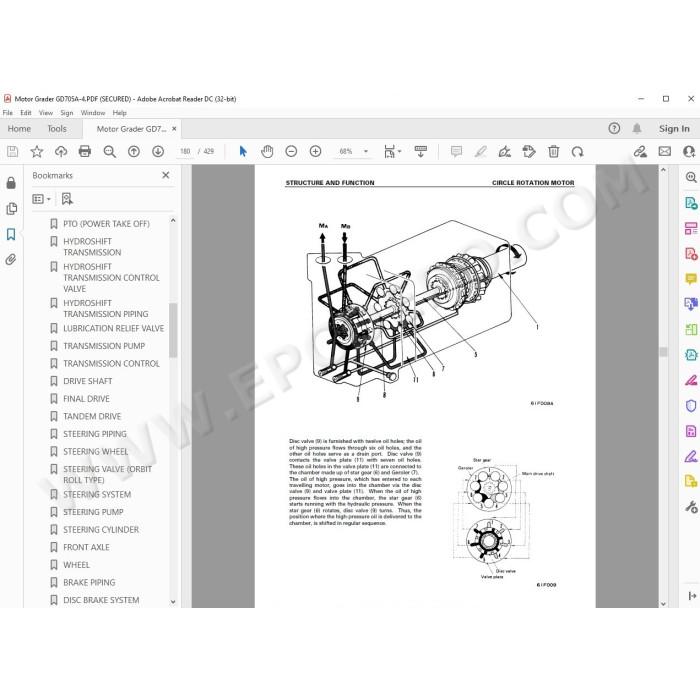The width and height of the screenshot is (700, 700).
Task: Click the delete trash icon
Action: 554,152
